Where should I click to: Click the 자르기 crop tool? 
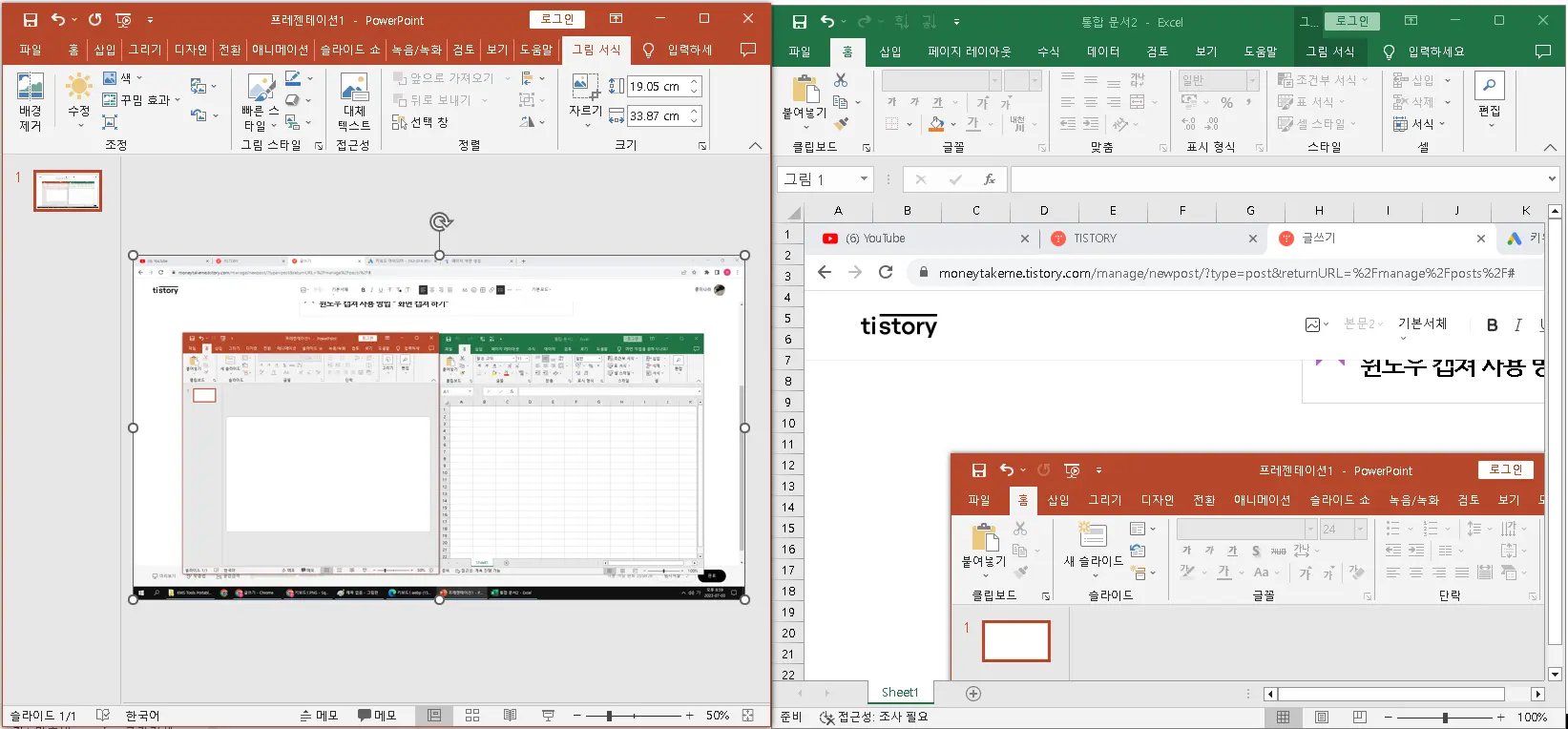pos(585,98)
